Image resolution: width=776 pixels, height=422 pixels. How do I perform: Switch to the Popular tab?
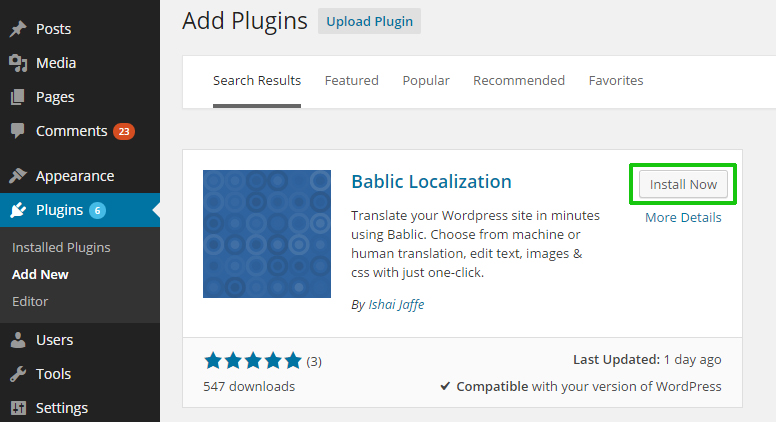pyautogui.click(x=426, y=80)
